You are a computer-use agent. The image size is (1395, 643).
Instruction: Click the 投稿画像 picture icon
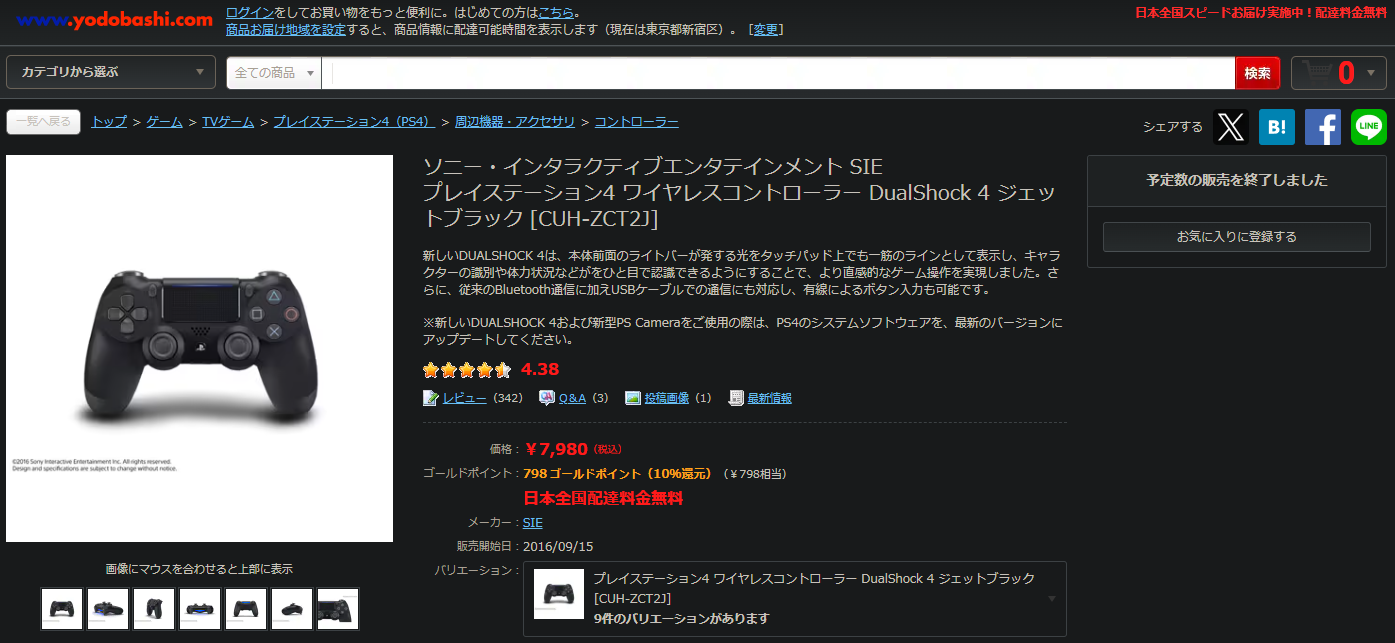(632, 398)
